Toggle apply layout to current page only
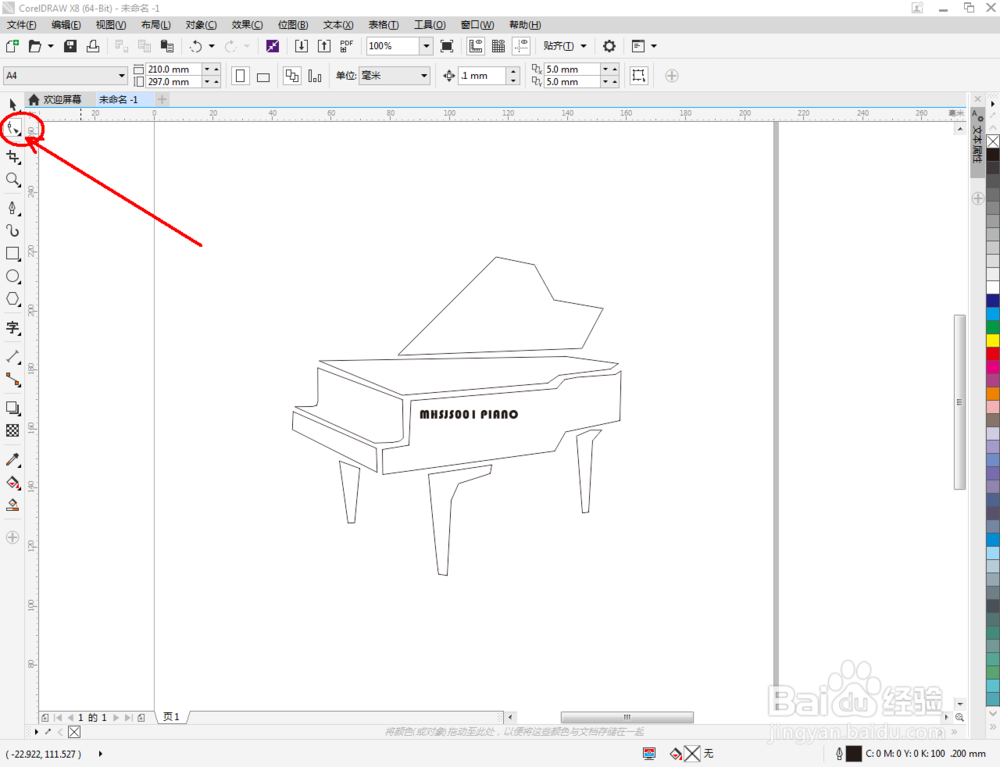The image size is (1000, 767). (x=315, y=76)
